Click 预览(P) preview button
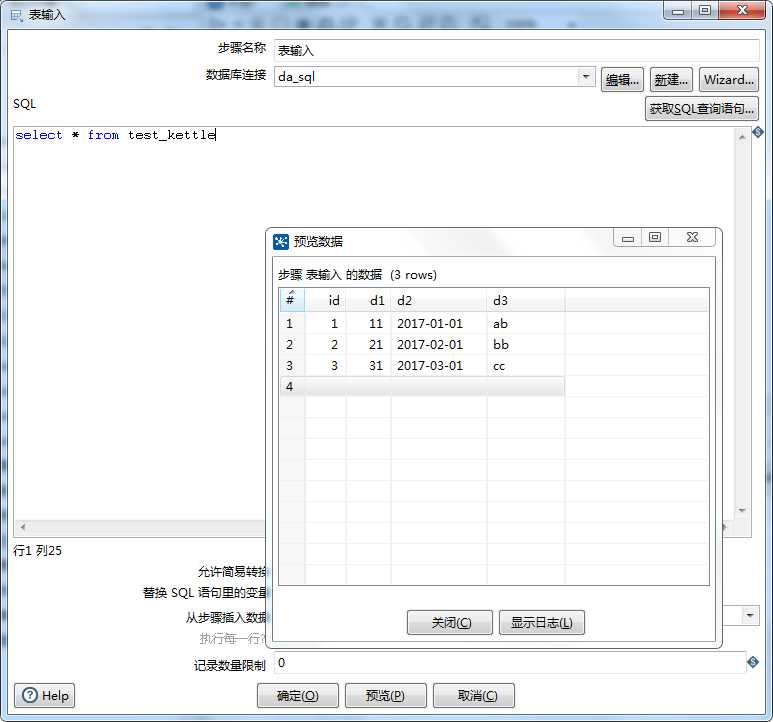The width and height of the screenshot is (773, 722). tap(386, 695)
